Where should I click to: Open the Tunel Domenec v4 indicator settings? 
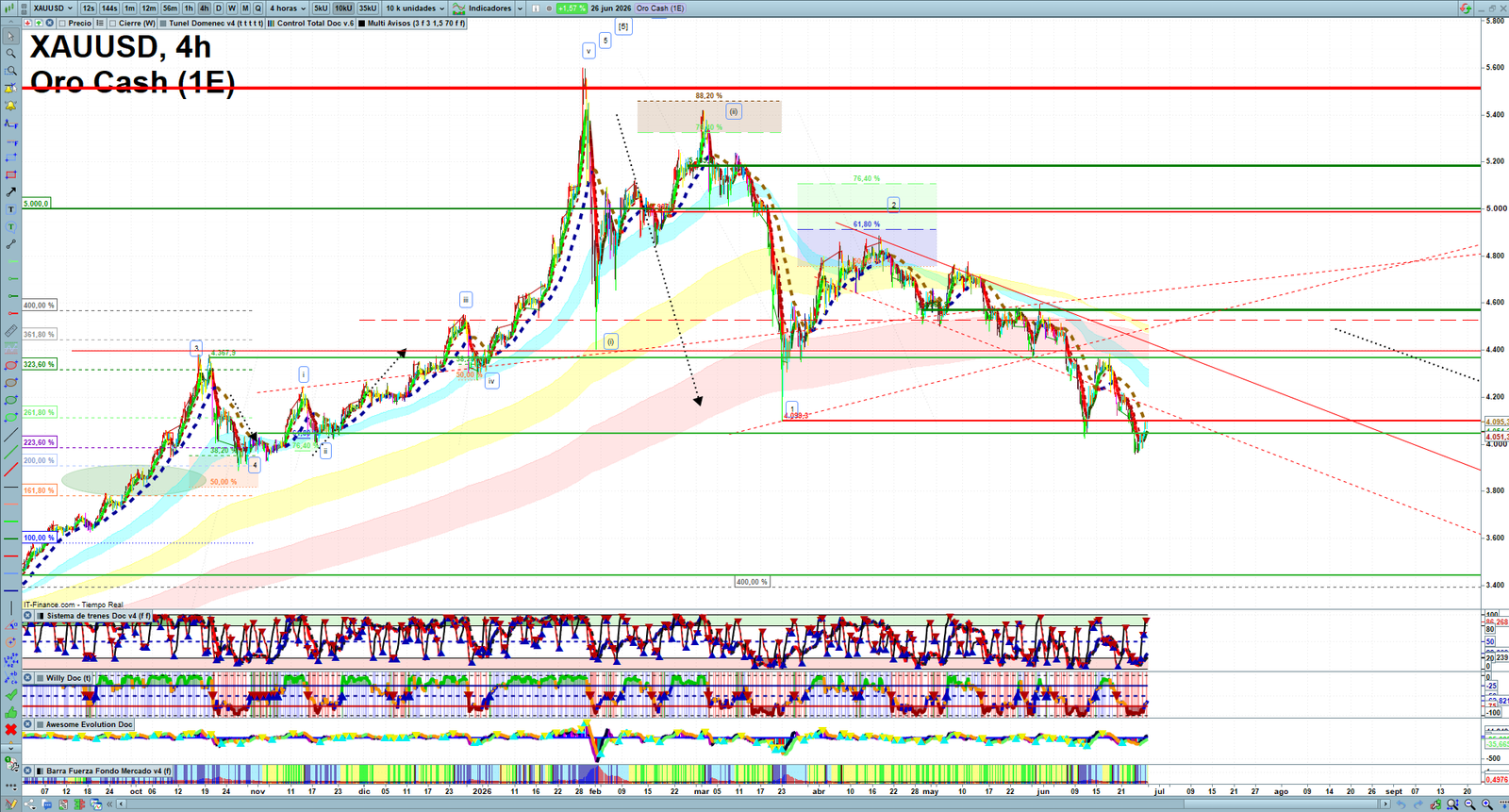(212, 24)
